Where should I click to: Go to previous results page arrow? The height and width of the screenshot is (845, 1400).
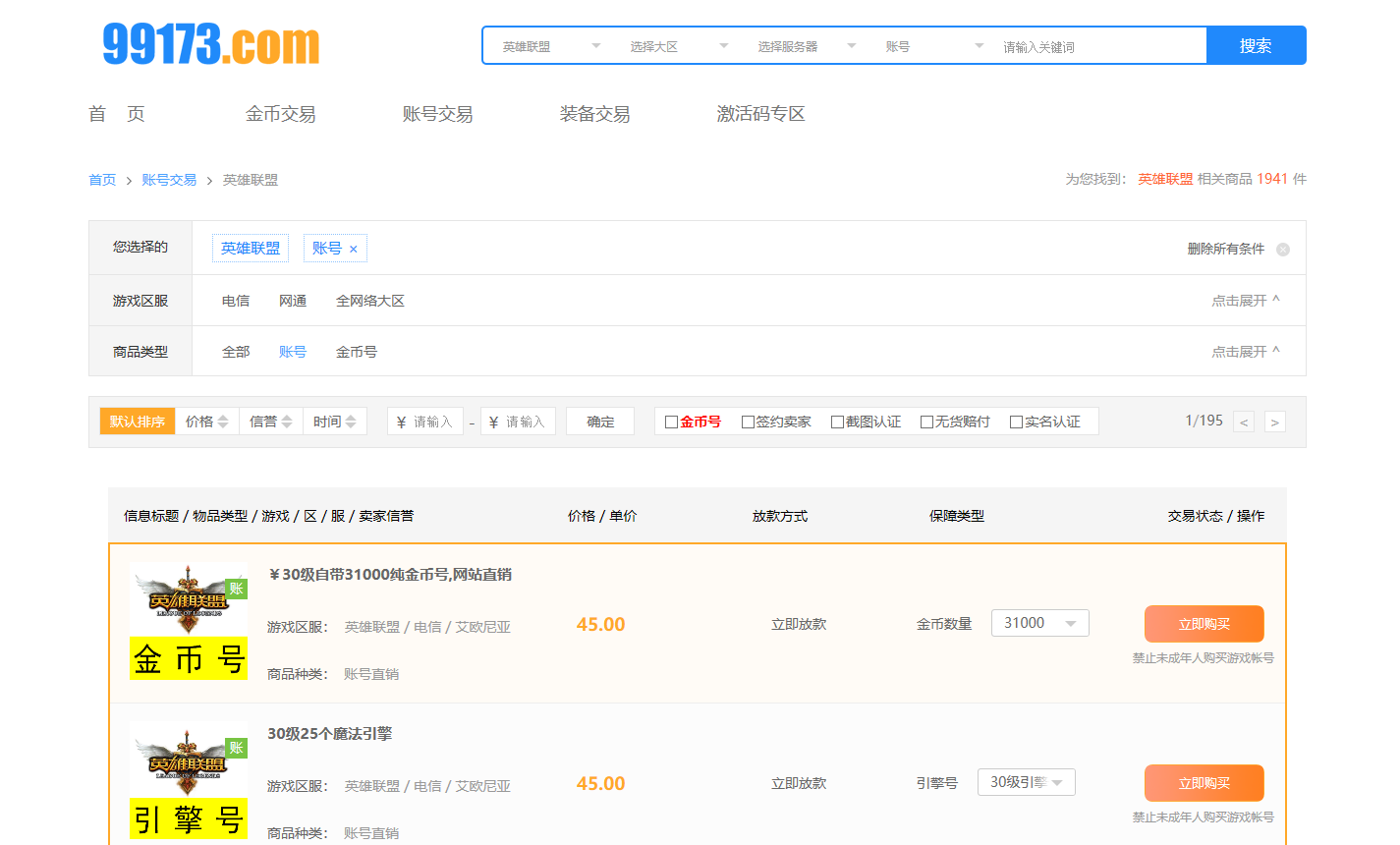(1244, 422)
